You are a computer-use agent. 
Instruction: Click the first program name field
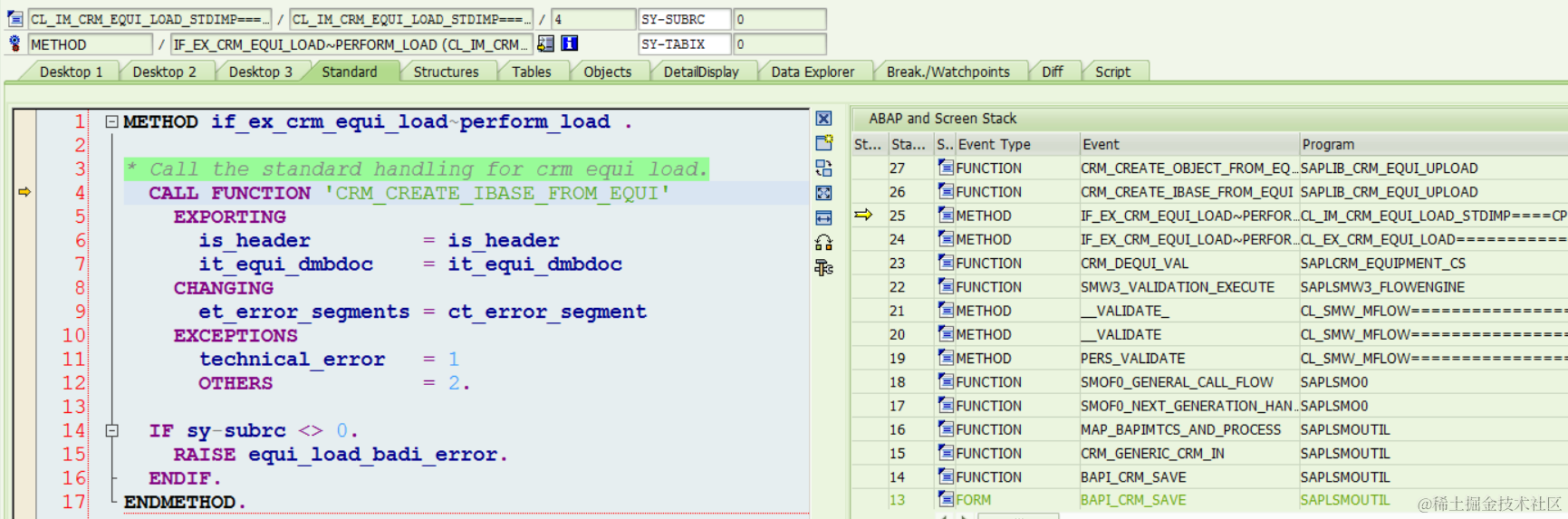click(149, 19)
